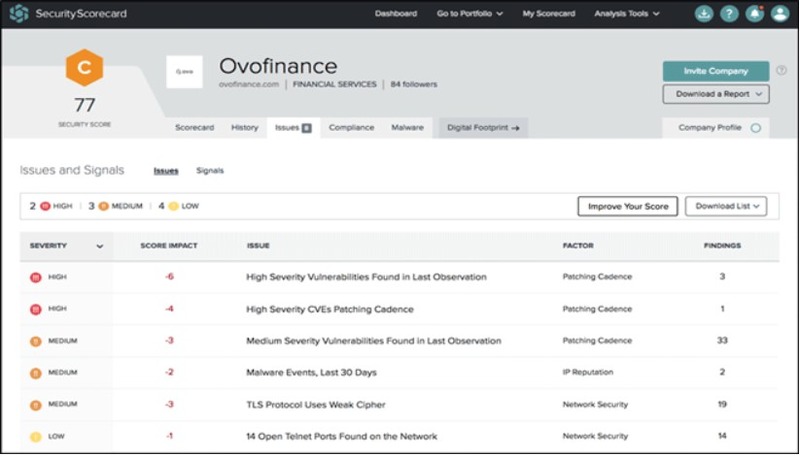
Task: Click MEDIUM icon in Malware Events row
Action: click(36, 373)
